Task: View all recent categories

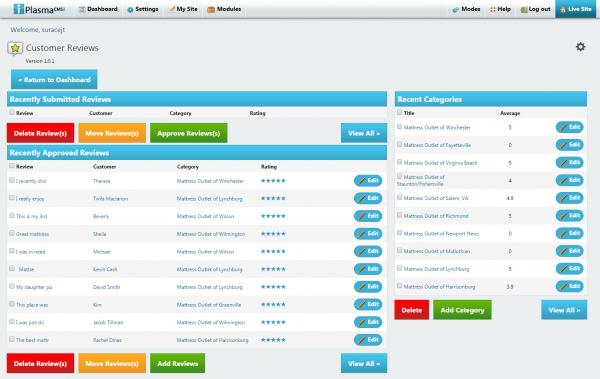Action: (564, 310)
